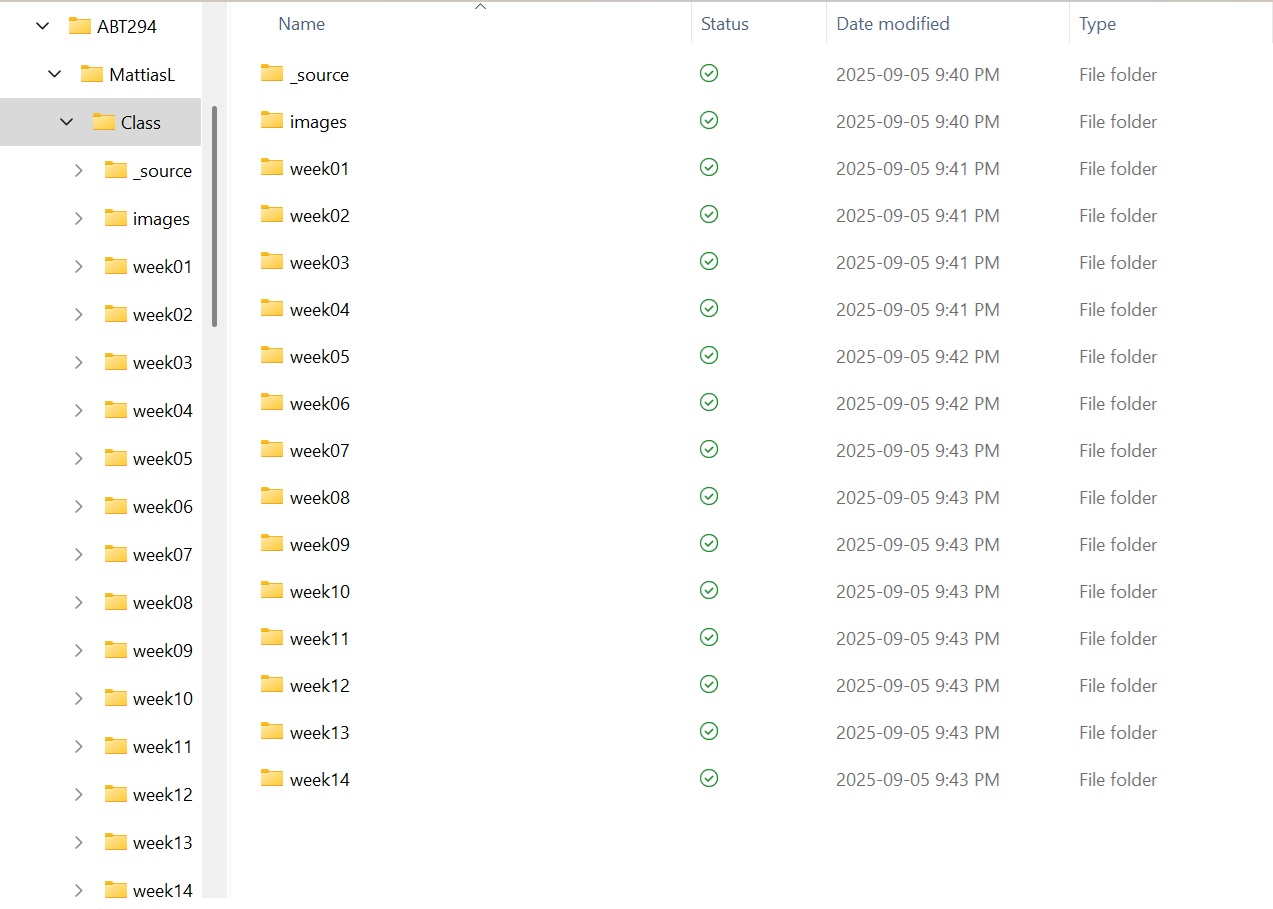Click the sync status checkmark for week01

[x=709, y=167]
